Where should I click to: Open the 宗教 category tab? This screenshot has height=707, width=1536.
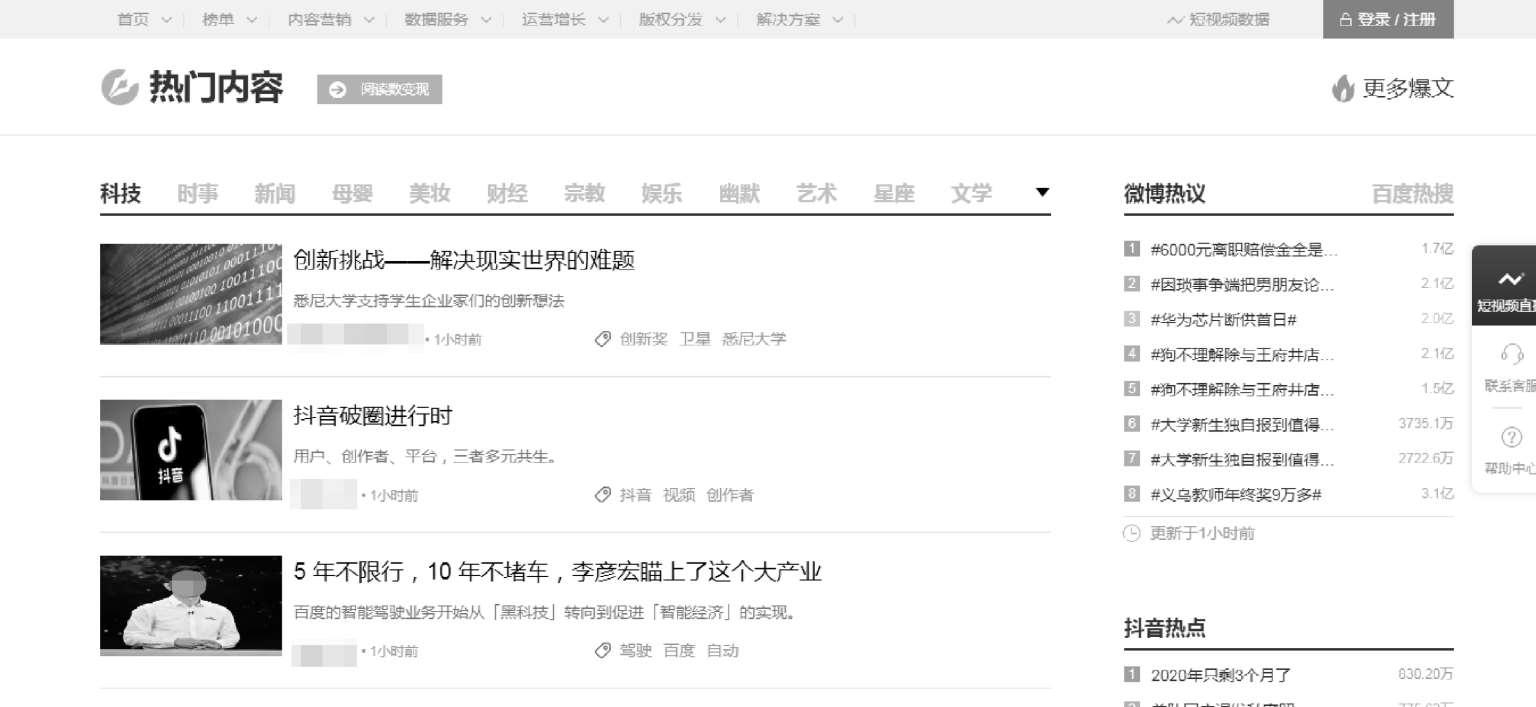tap(584, 193)
